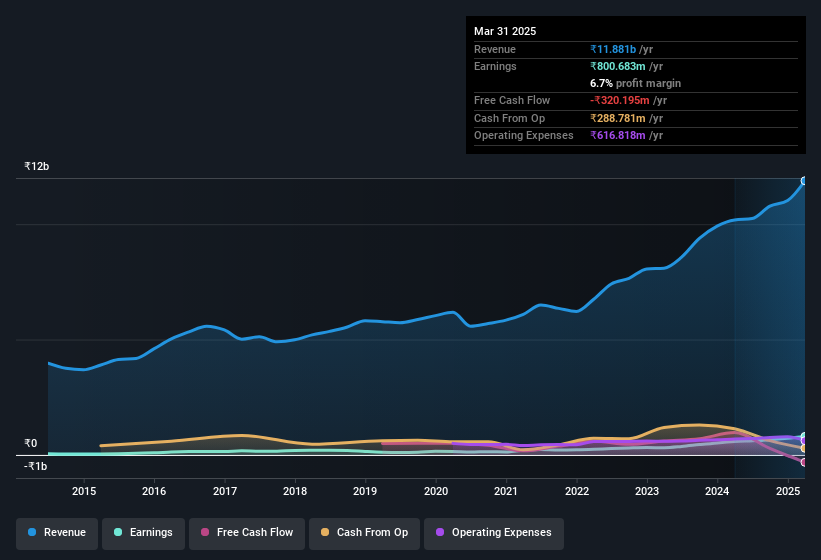Image resolution: width=821 pixels, height=560 pixels.
Task: Click the Cash From Op orange endpoint marker
Action: (x=804, y=449)
